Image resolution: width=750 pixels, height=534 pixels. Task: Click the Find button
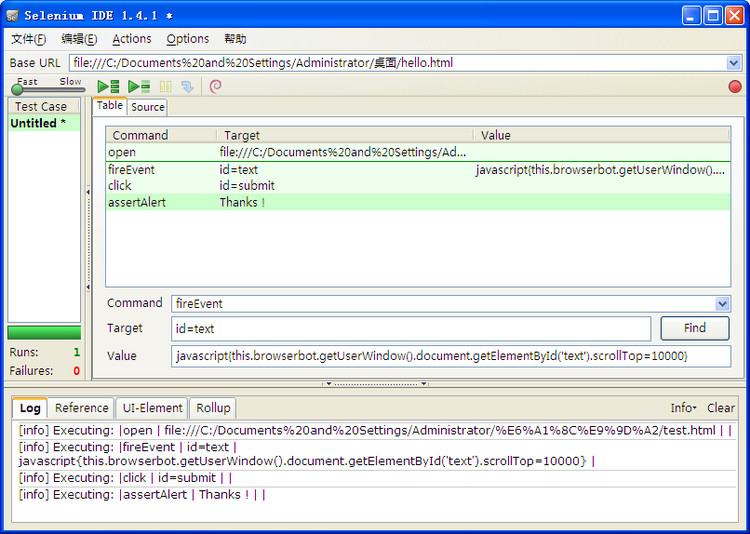(694, 328)
